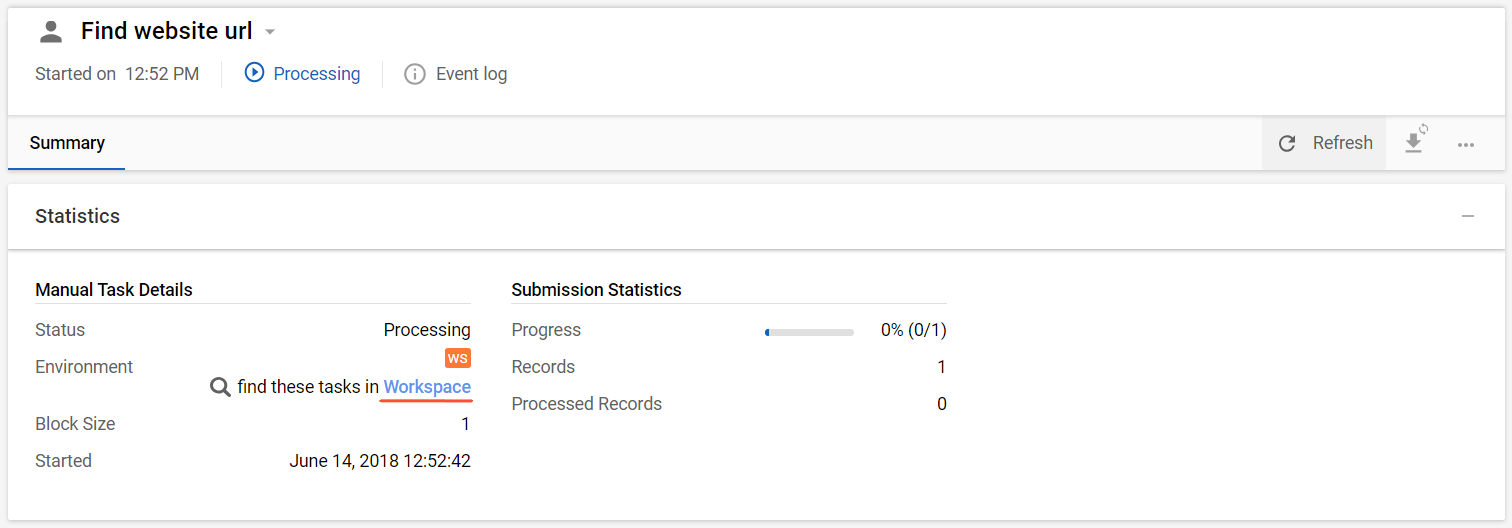Click the Statistics section header
Screen dimensions: 1512x528
(x=77, y=216)
